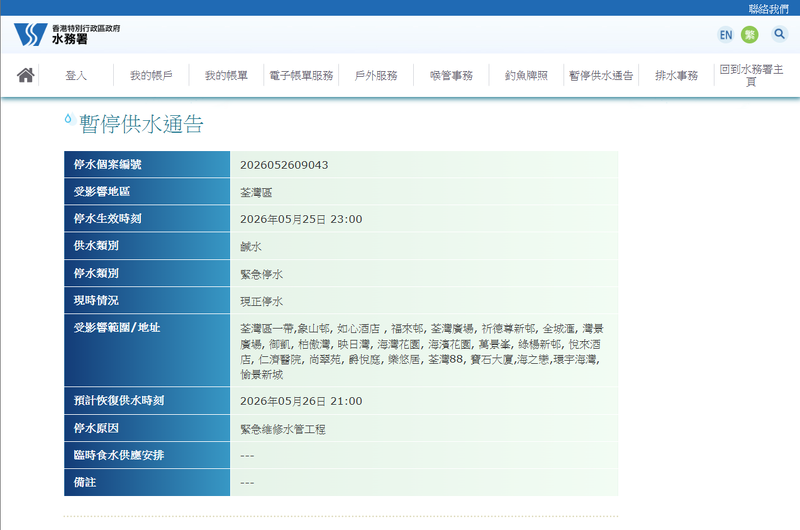This screenshot has width=800, height=530.
Task: Open 釣魚牌照 menu item
Action: (x=526, y=75)
